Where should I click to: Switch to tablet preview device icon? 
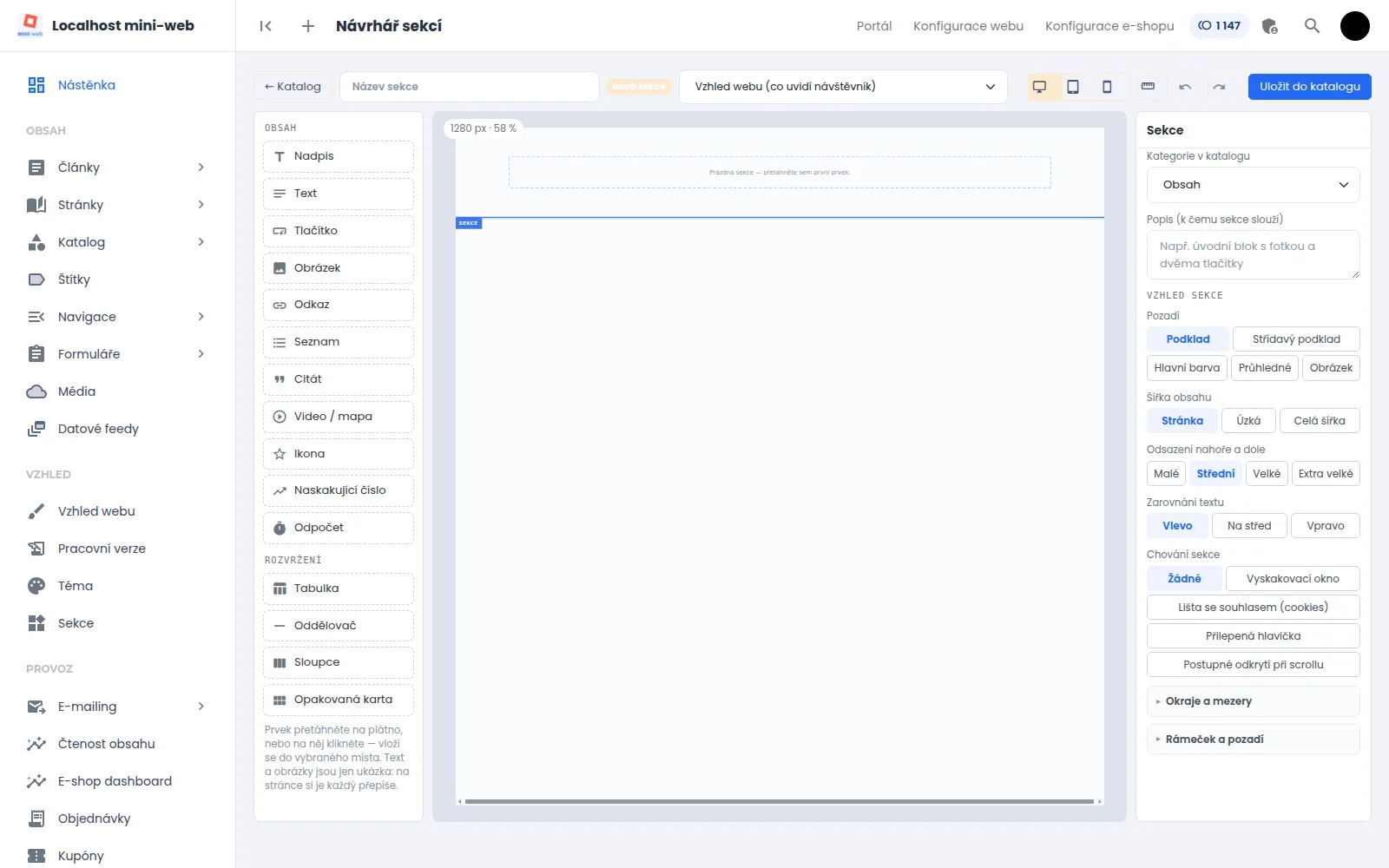(1073, 87)
